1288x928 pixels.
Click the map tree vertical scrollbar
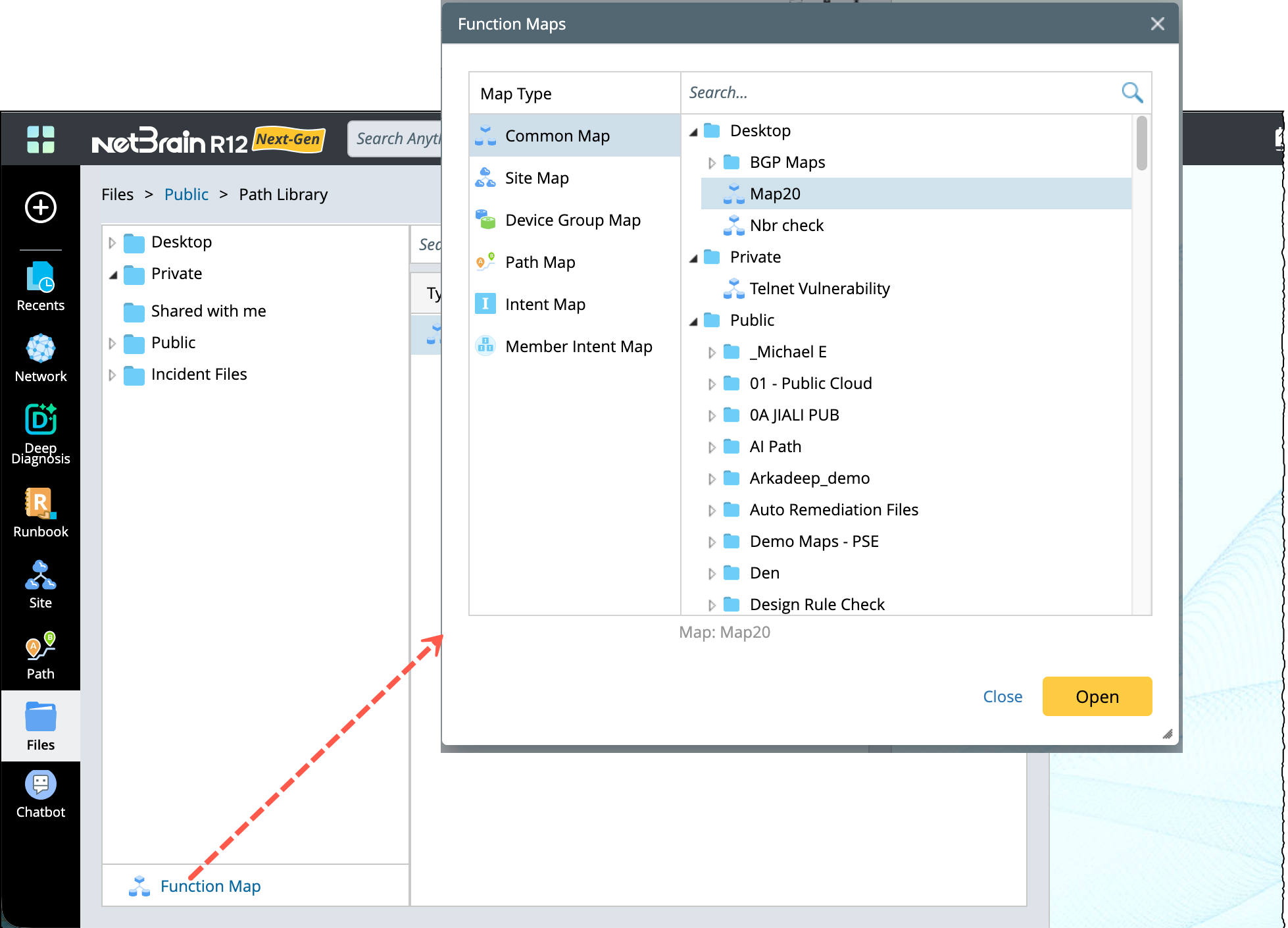pyautogui.click(x=1141, y=143)
